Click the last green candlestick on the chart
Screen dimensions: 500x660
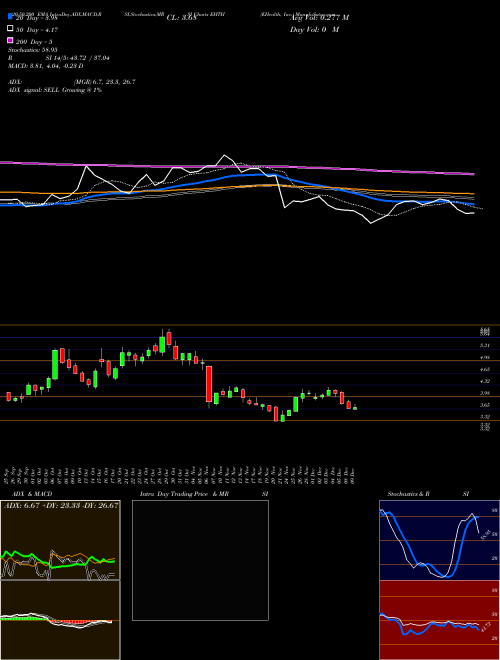coord(355,408)
